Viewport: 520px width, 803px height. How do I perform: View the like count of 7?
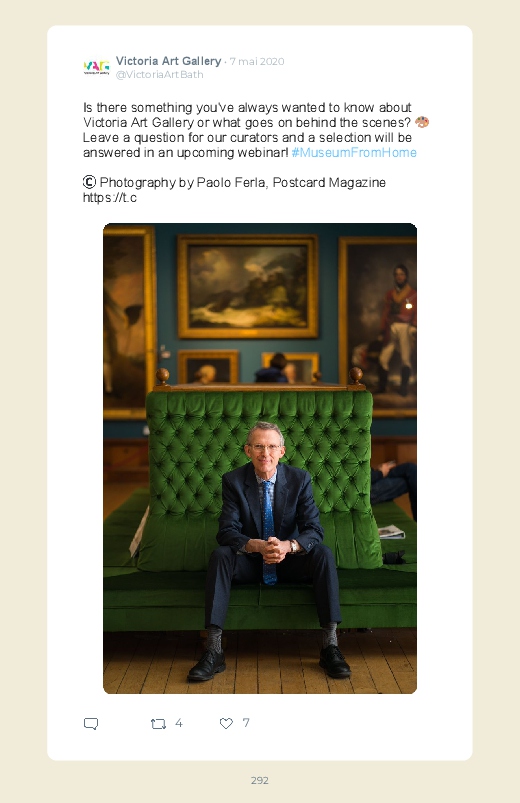point(246,723)
